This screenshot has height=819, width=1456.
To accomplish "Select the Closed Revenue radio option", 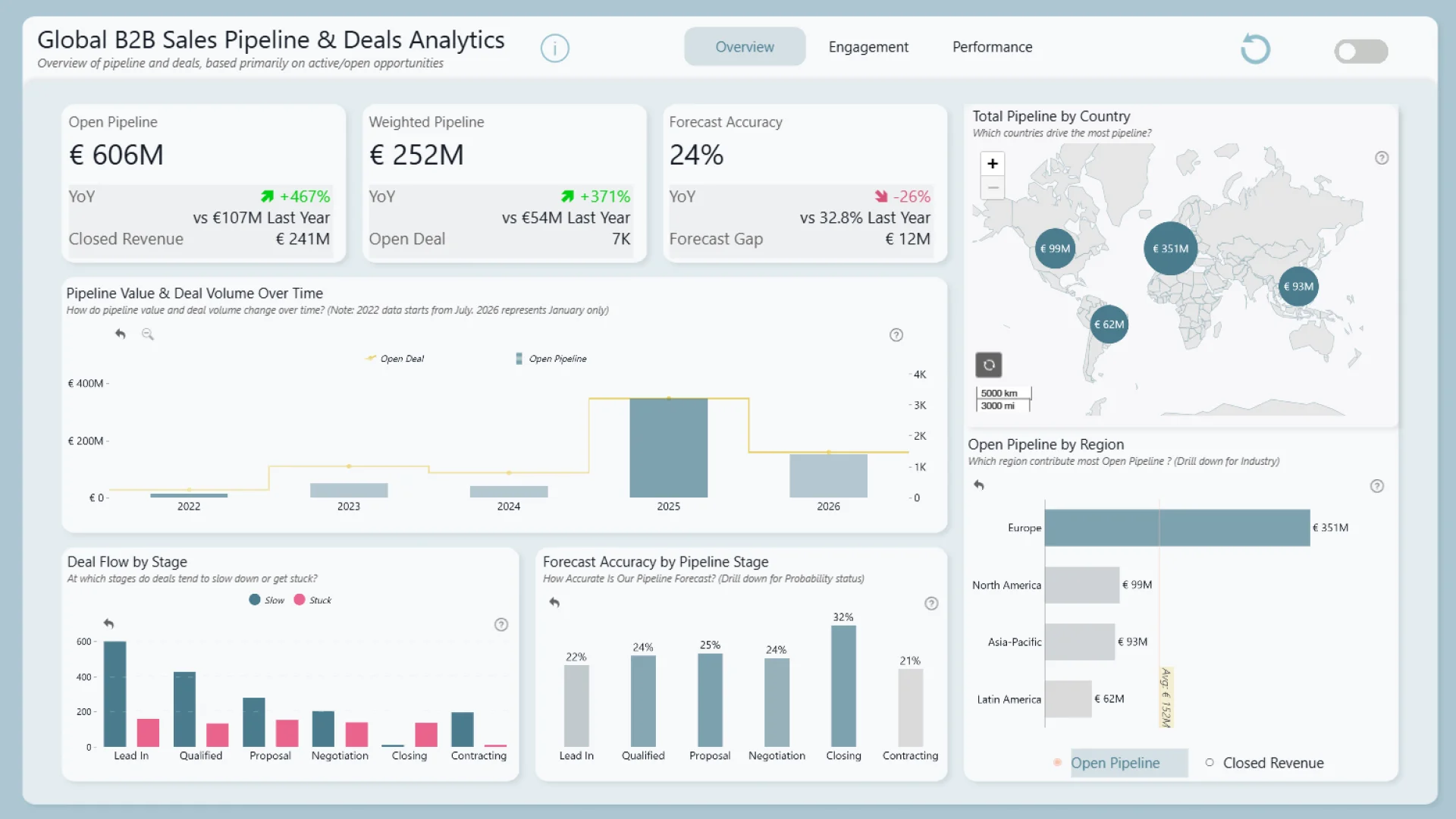I will pos(1210,763).
